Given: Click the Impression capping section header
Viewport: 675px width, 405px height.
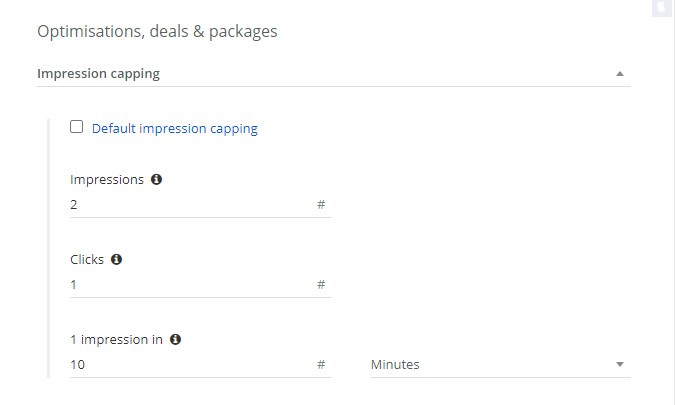Looking at the screenshot, I should tap(334, 74).
